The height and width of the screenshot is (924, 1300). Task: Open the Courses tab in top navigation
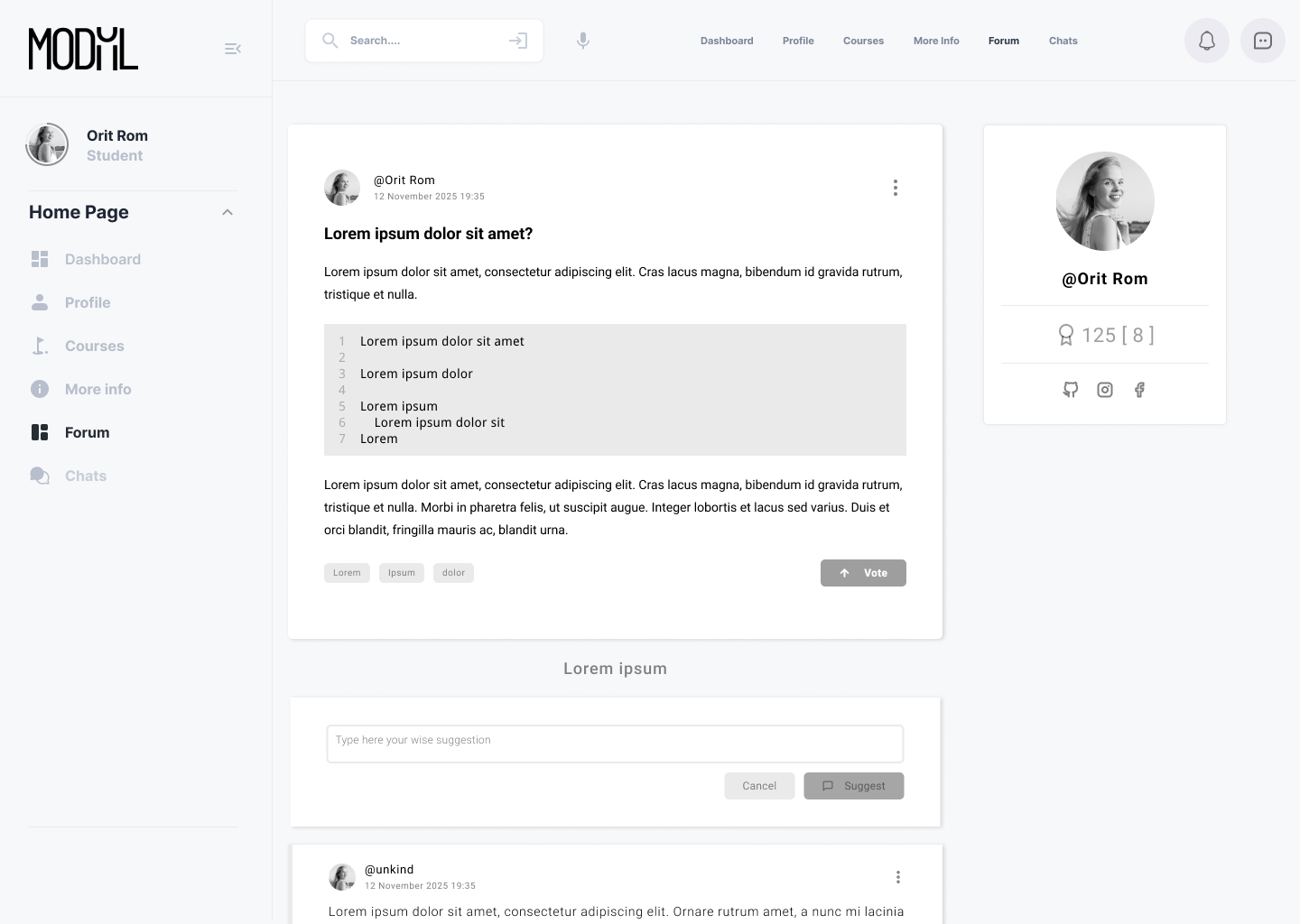click(863, 41)
